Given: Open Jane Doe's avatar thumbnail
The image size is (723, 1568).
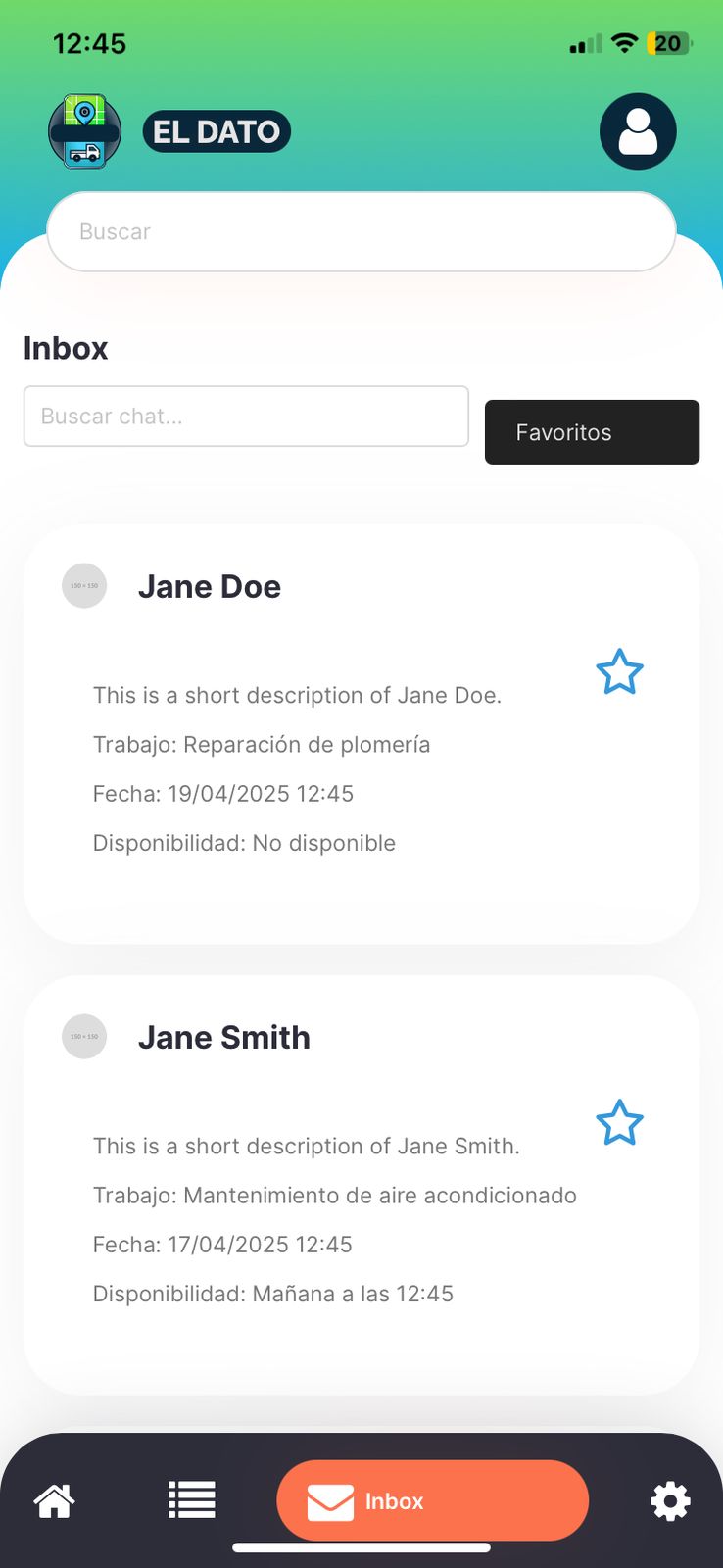Looking at the screenshot, I should pyautogui.click(x=84, y=586).
